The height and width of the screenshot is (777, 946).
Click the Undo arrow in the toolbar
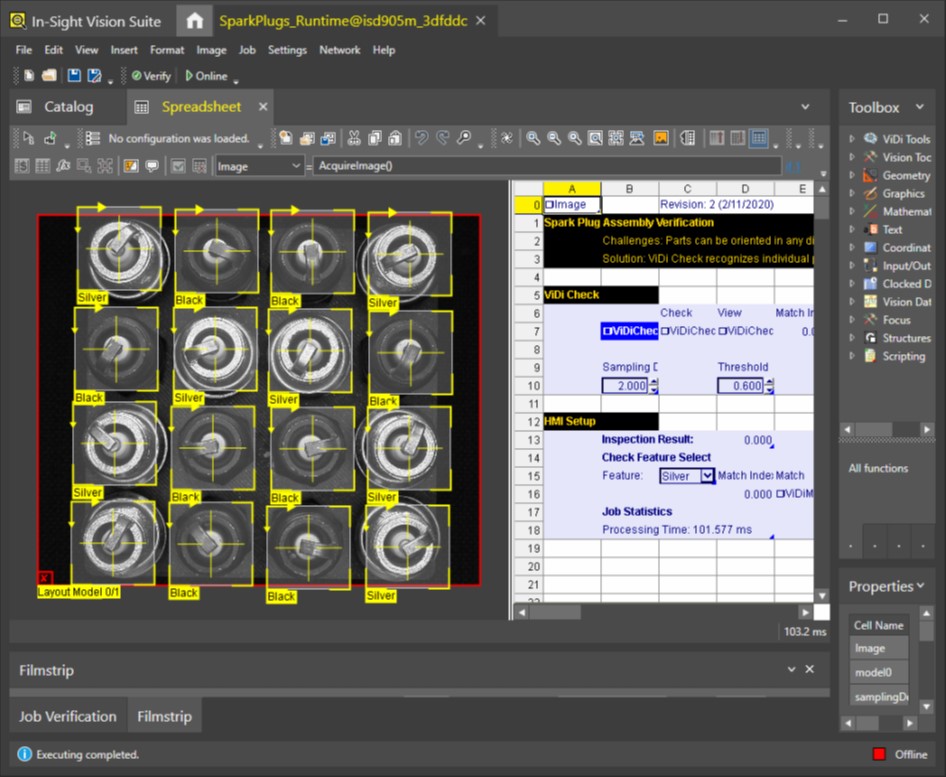(x=422, y=137)
